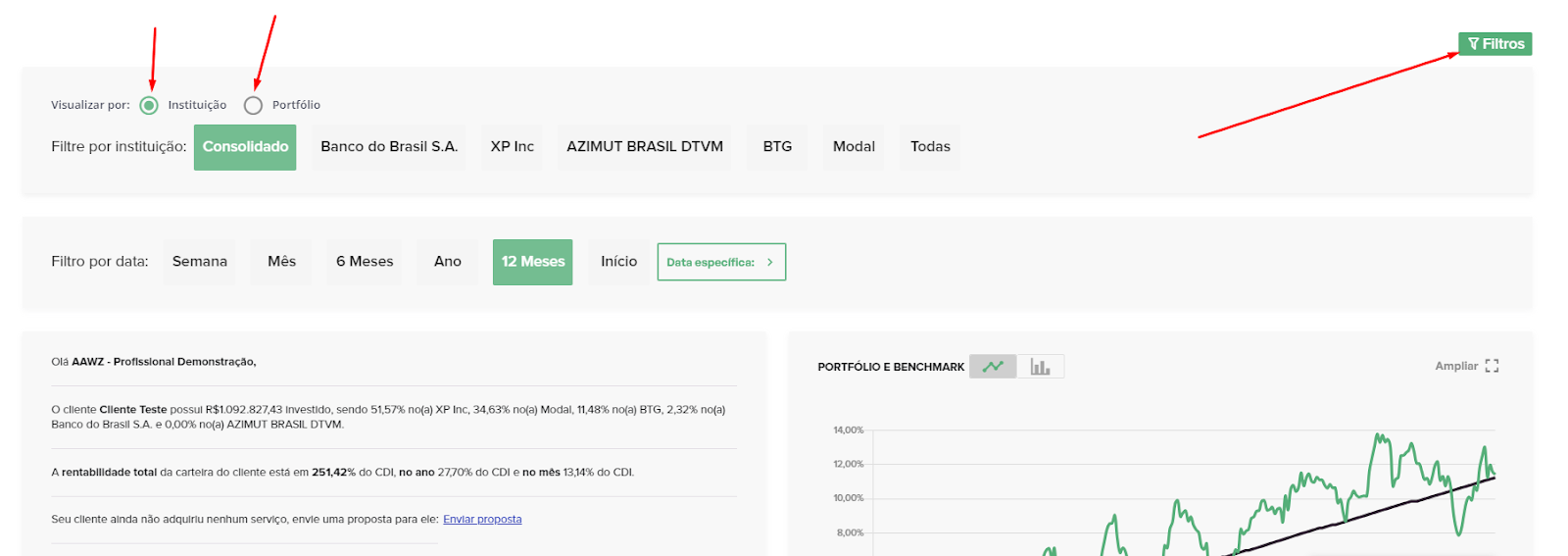
Task: Click the green portfolio line peak in chart
Action: 1380,435
